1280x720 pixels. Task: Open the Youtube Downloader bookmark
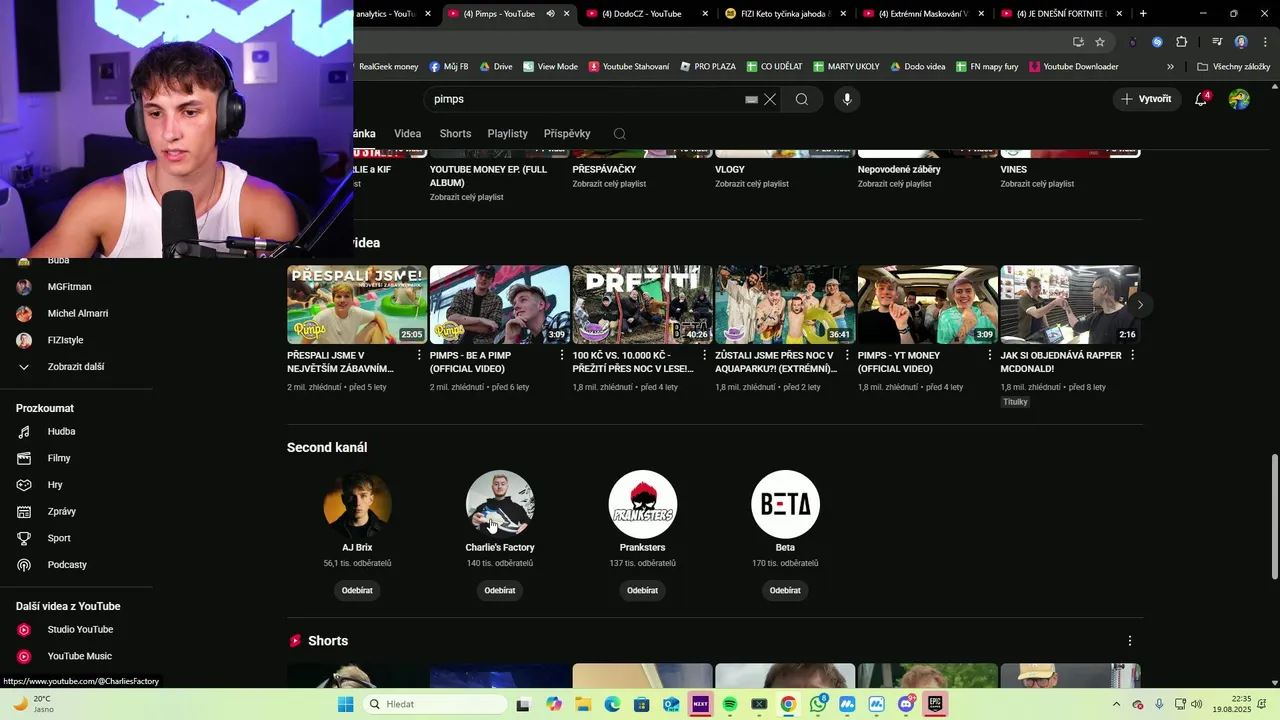tap(1073, 67)
